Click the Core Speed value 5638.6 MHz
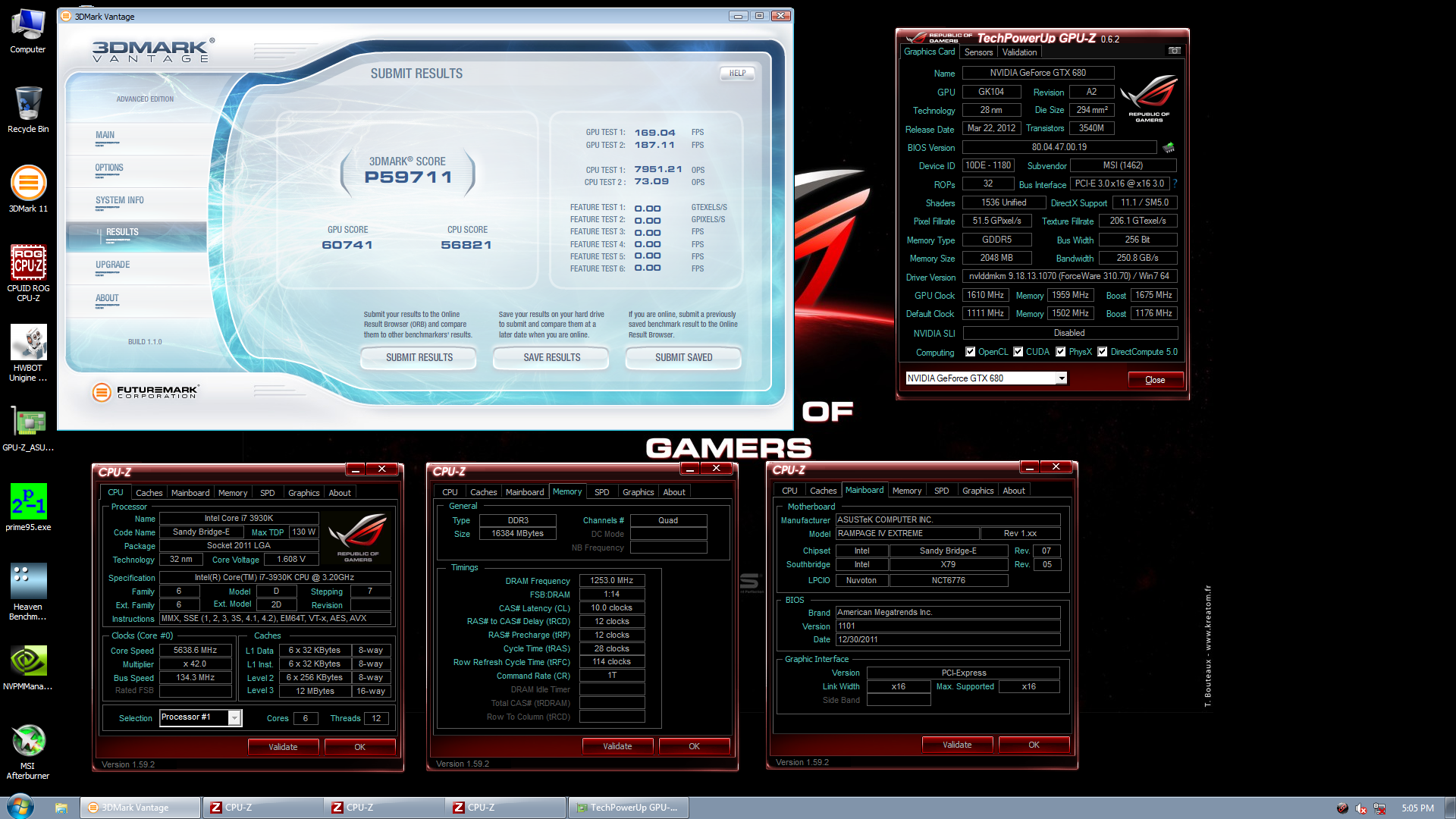Screen dimensions: 1456x819 [195, 650]
